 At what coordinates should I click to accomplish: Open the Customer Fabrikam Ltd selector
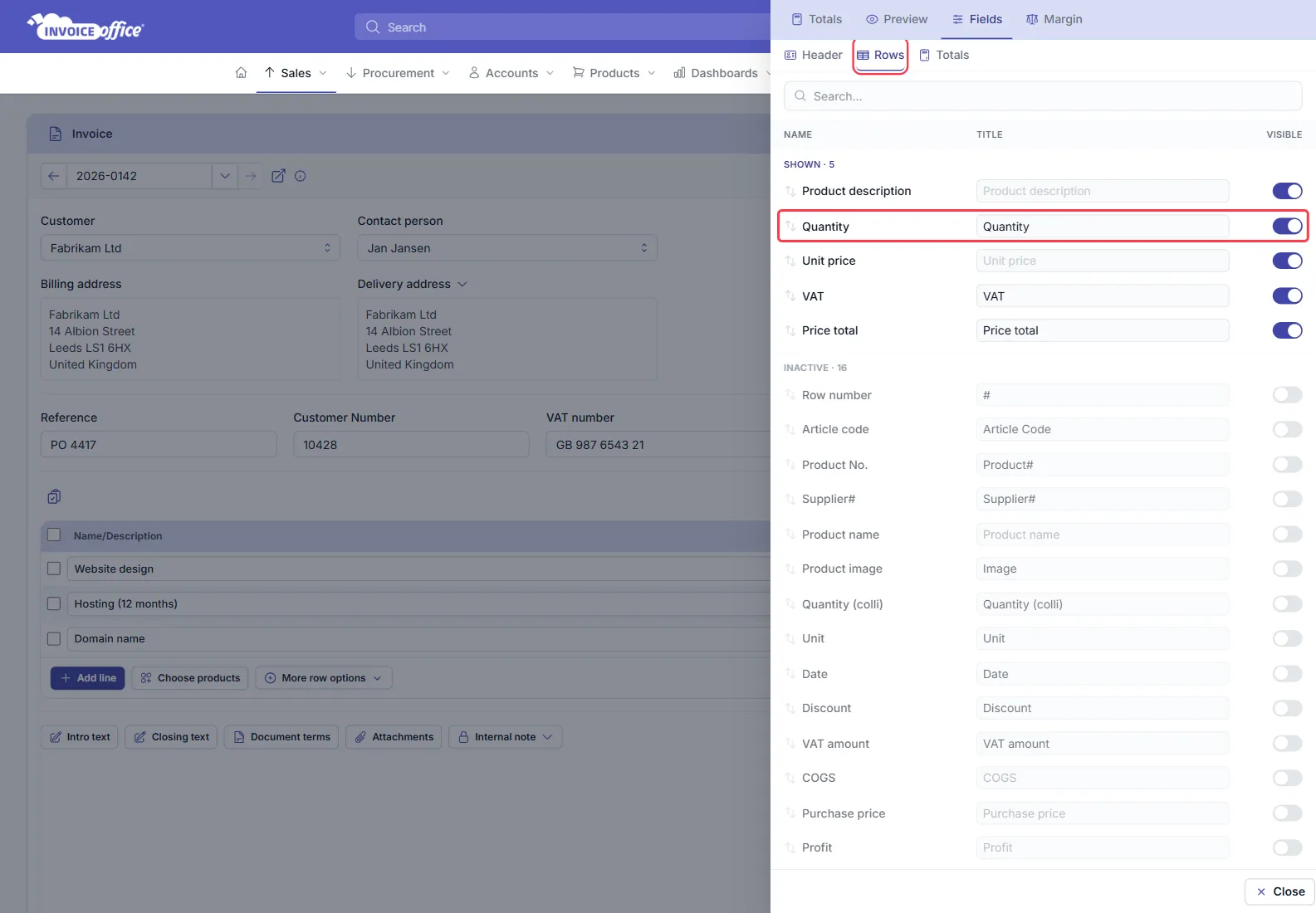(x=190, y=248)
